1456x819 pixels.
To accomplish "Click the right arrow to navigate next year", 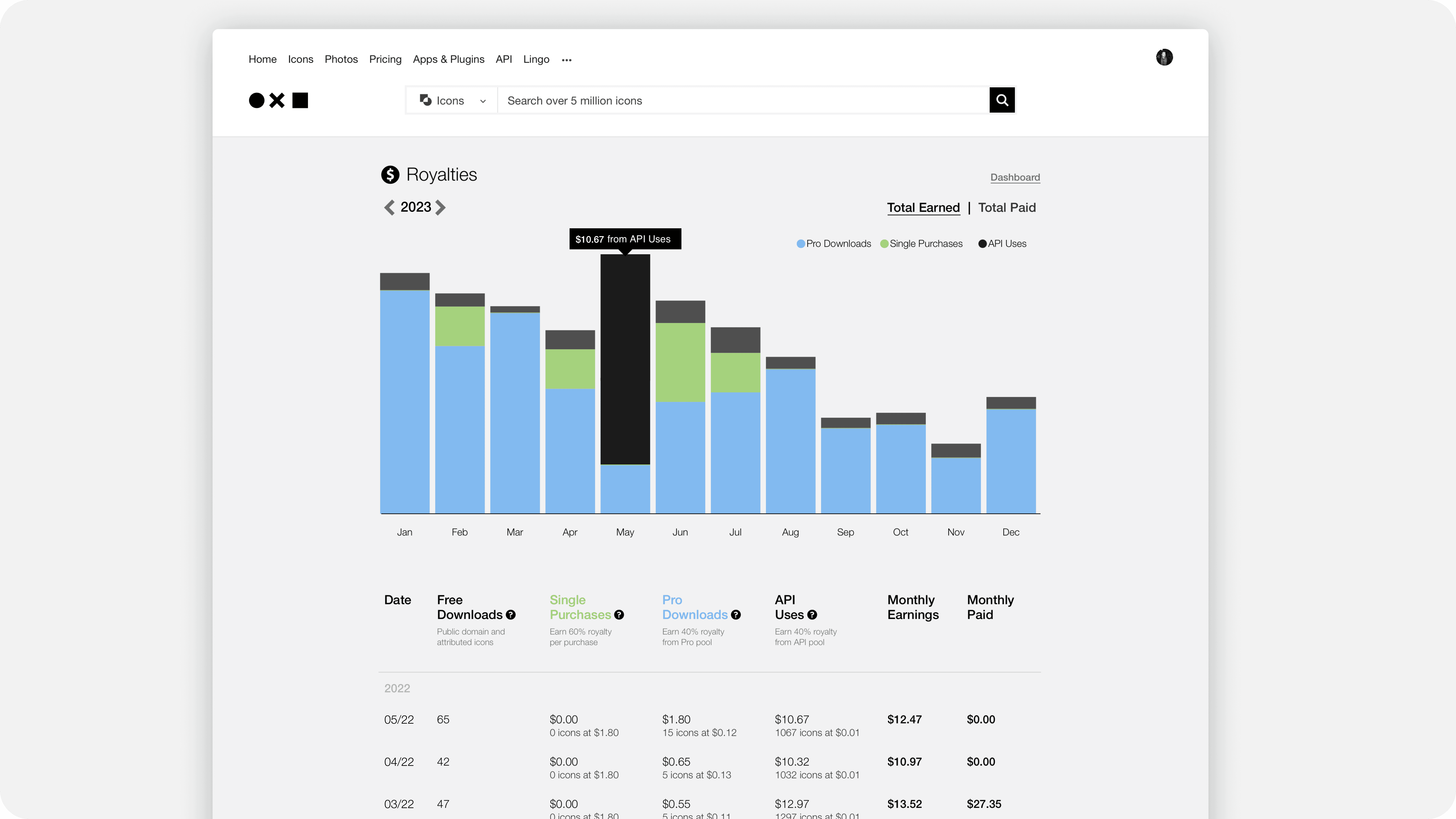I will click(x=441, y=207).
